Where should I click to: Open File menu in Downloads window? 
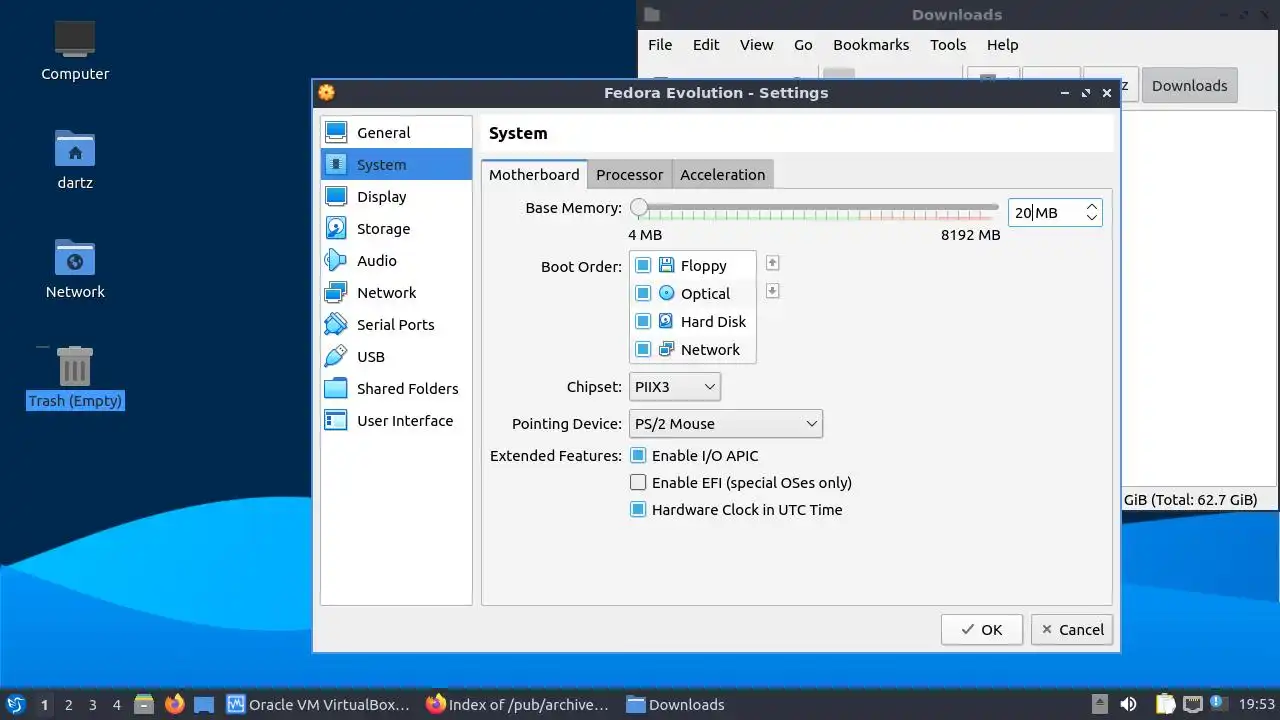tap(660, 45)
